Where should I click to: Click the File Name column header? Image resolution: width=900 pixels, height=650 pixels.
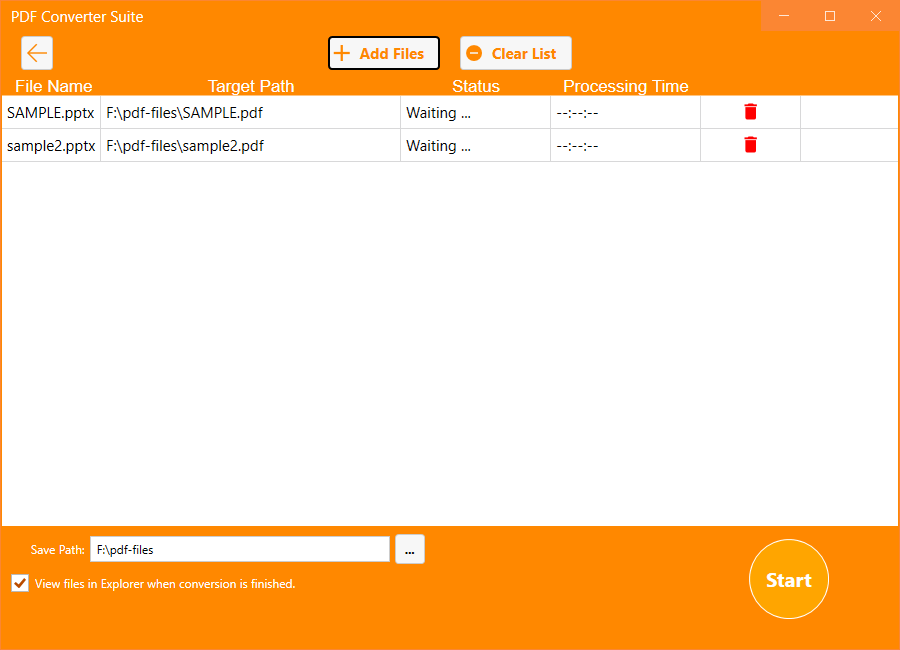(x=53, y=87)
